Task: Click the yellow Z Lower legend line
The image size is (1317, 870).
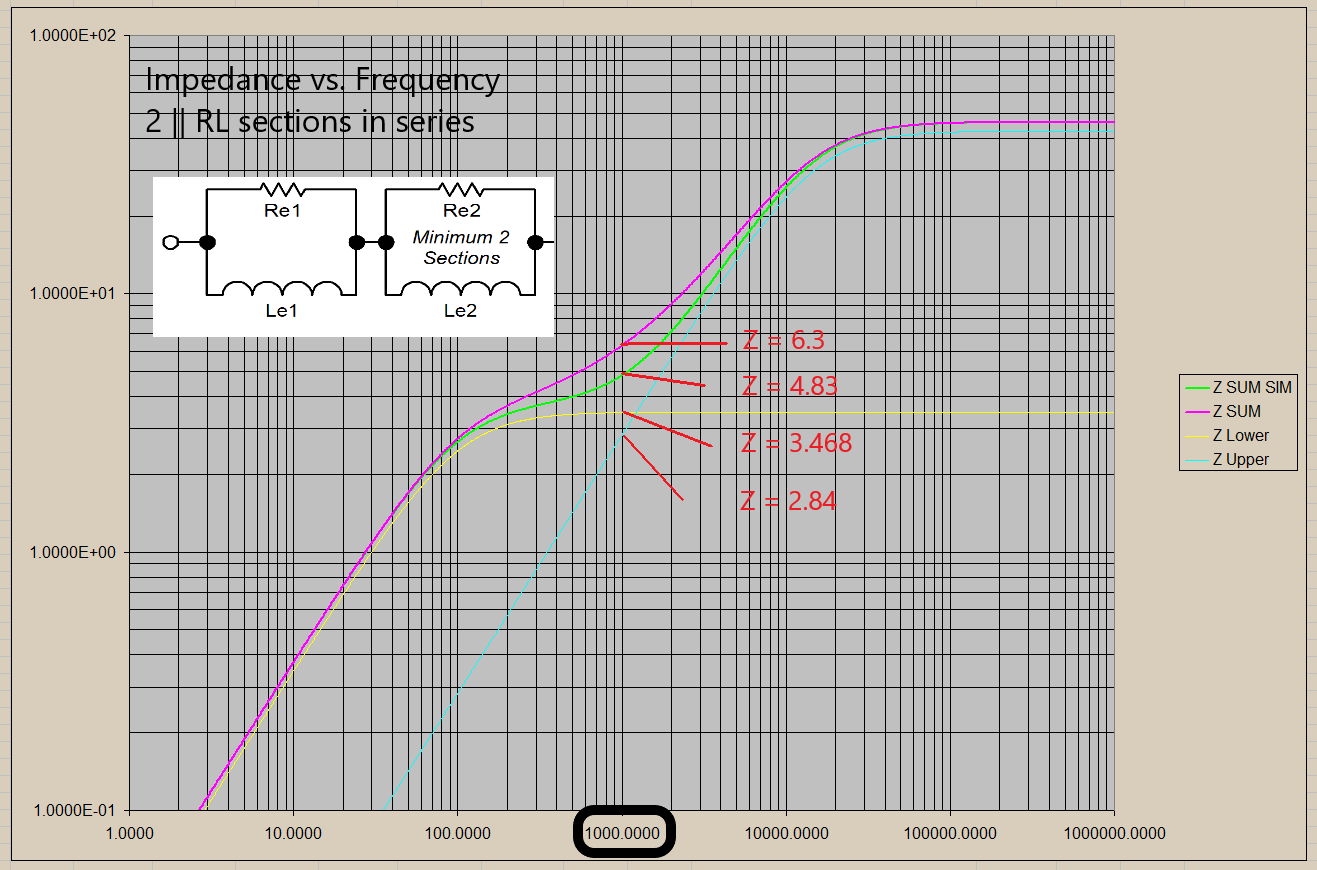Action: click(x=1197, y=436)
